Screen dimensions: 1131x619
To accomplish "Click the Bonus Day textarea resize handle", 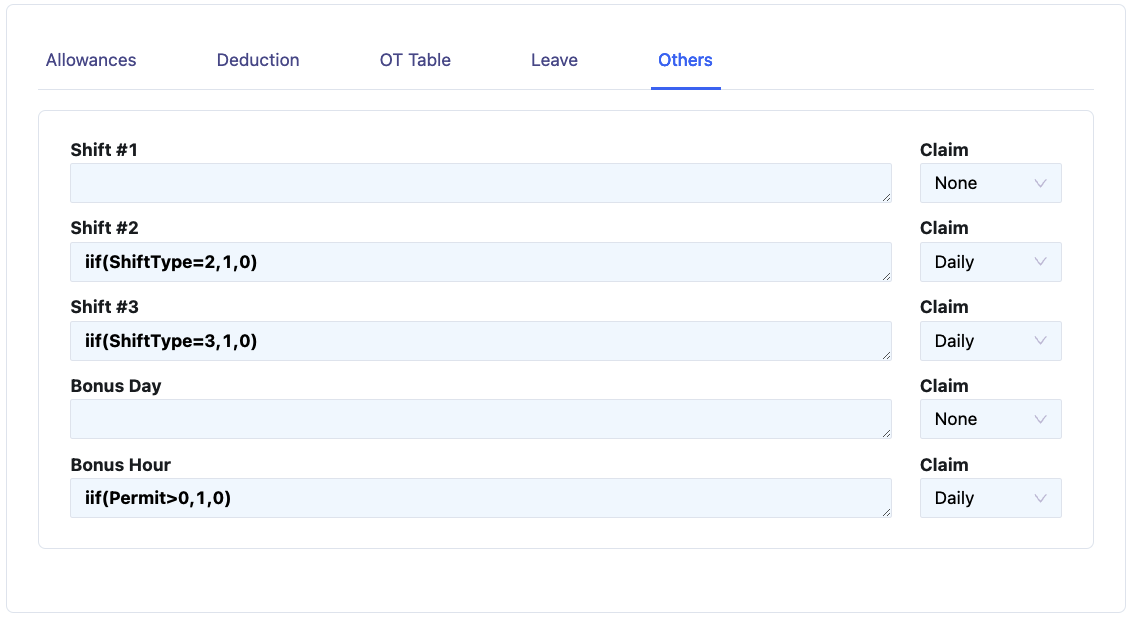I will tap(886, 433).
